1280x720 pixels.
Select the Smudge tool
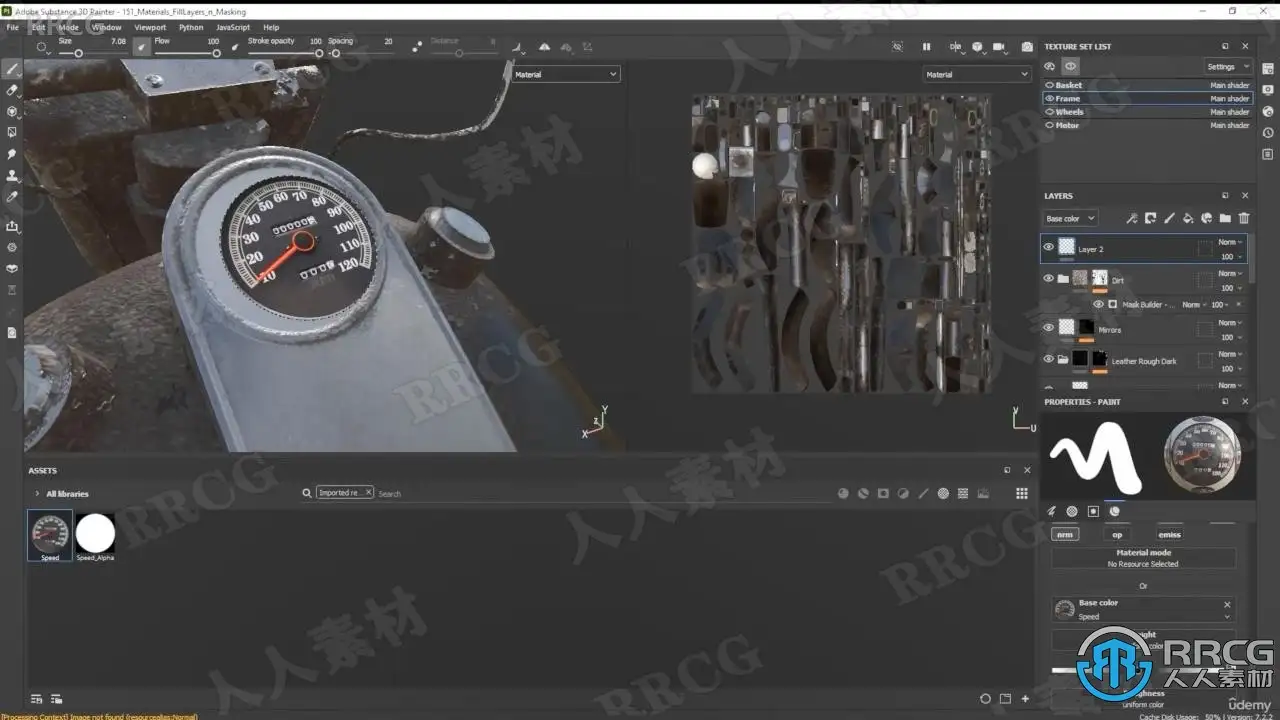[12, 154]
